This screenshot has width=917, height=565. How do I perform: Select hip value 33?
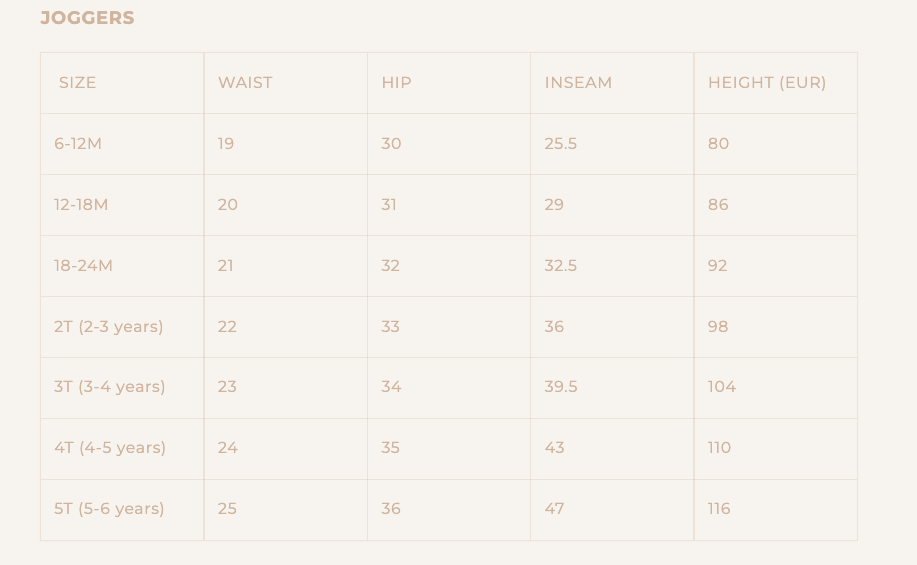coord(390,327)
